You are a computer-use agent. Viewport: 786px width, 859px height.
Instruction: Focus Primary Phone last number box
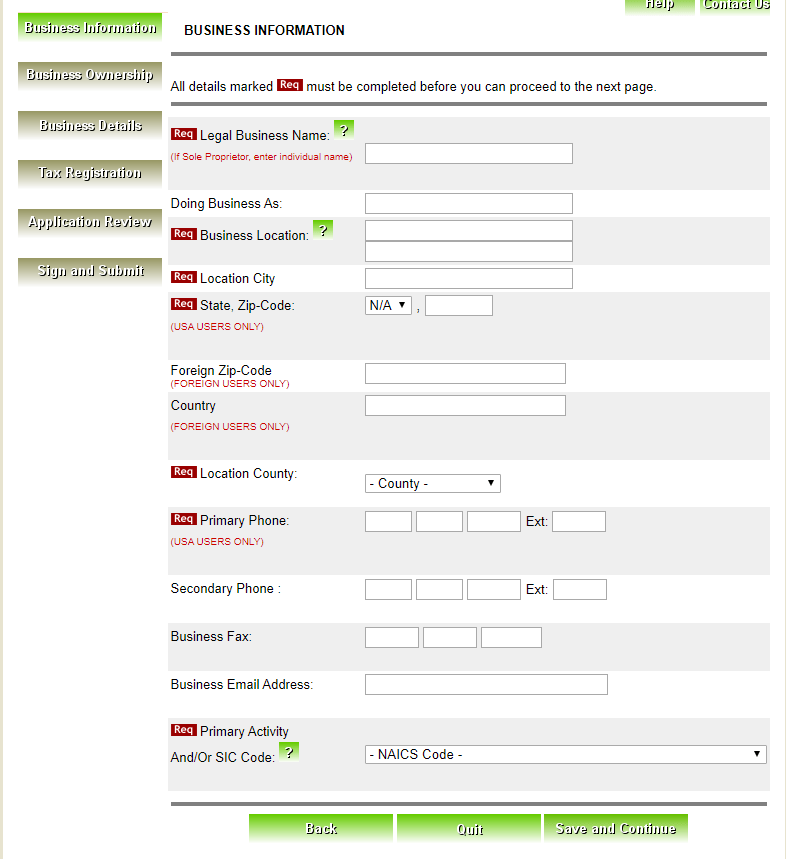click(494, 522)
